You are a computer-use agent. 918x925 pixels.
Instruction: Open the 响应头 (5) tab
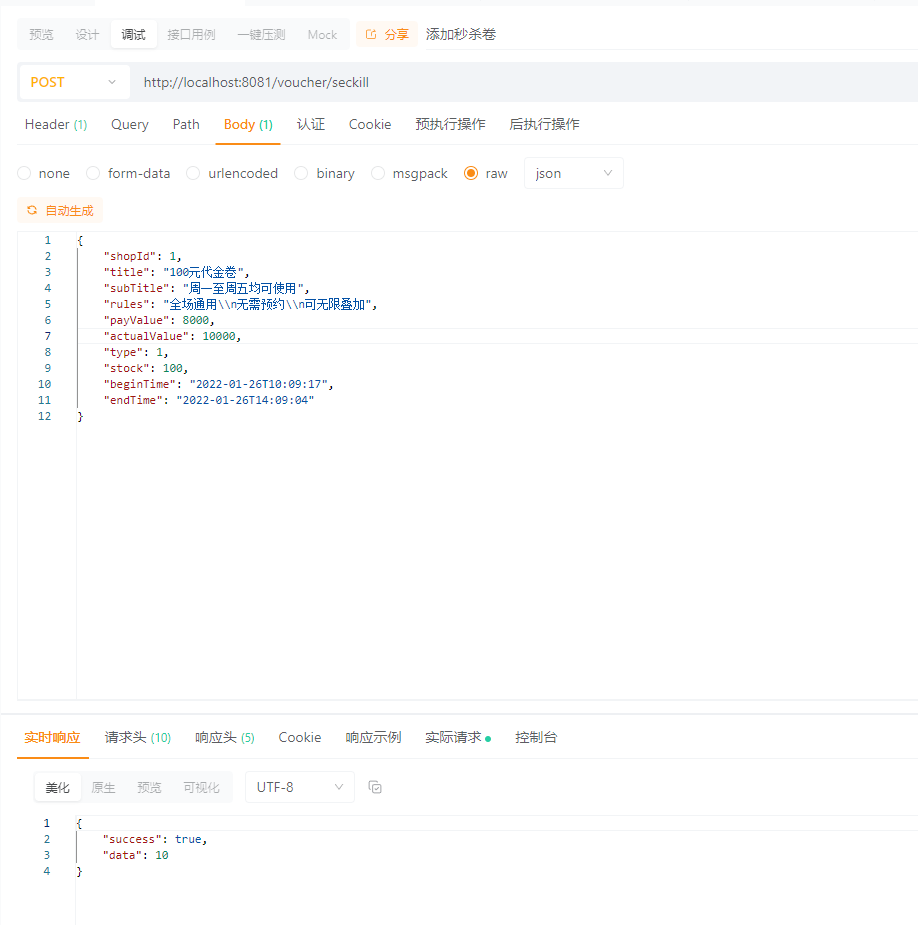[225, 737]
